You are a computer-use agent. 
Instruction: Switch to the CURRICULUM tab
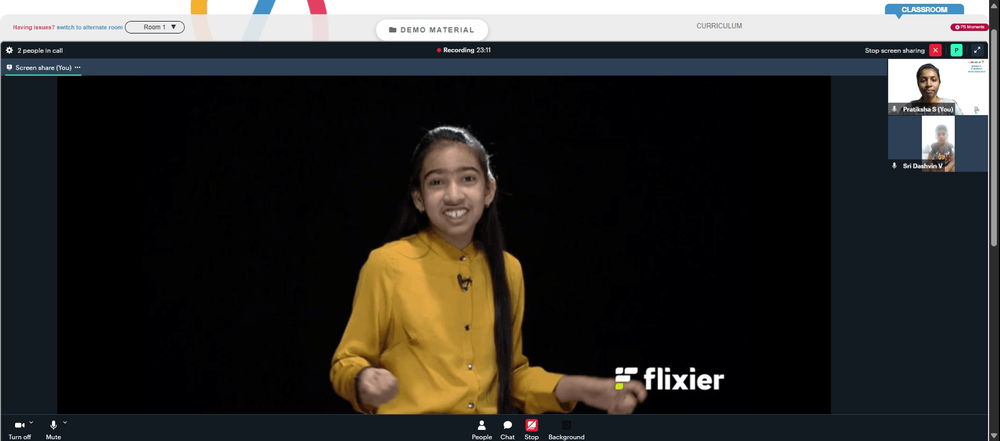pos(719,26)
